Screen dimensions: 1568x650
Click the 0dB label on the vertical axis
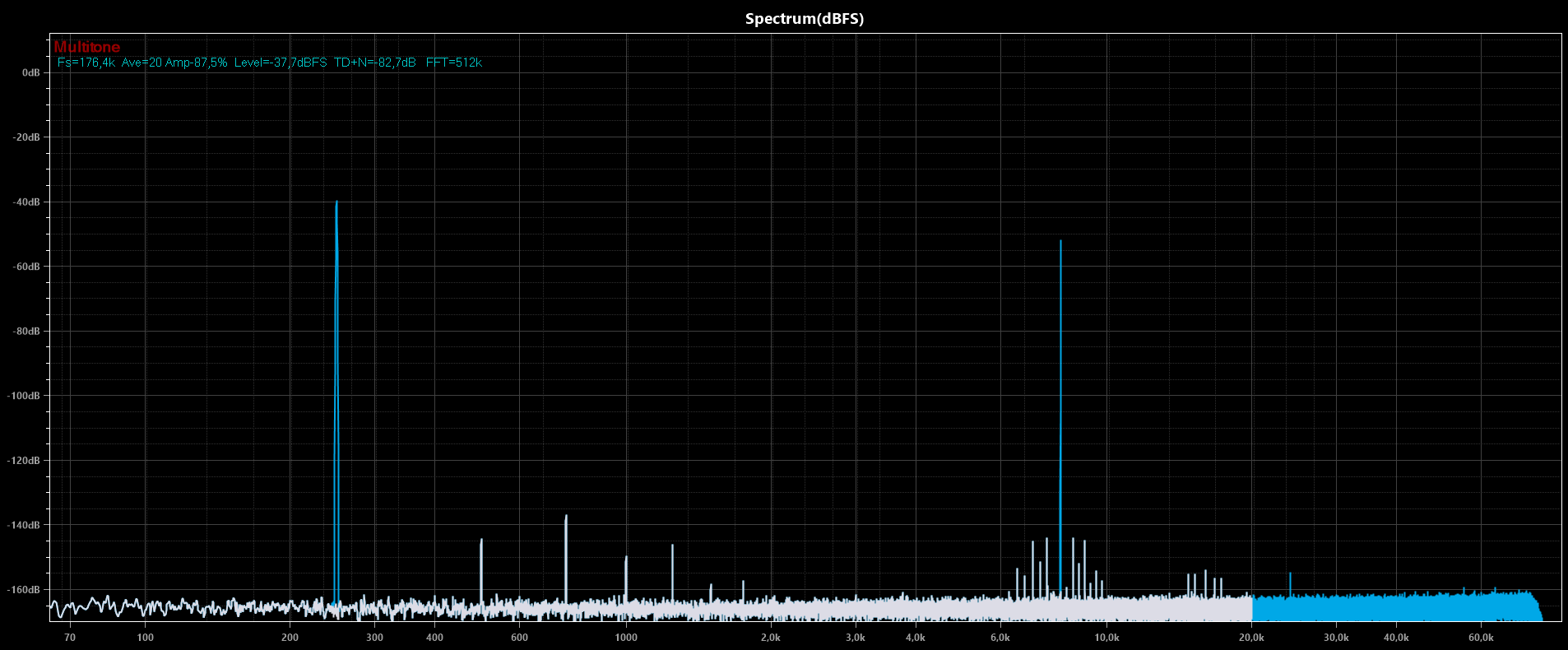pos(31,72)
